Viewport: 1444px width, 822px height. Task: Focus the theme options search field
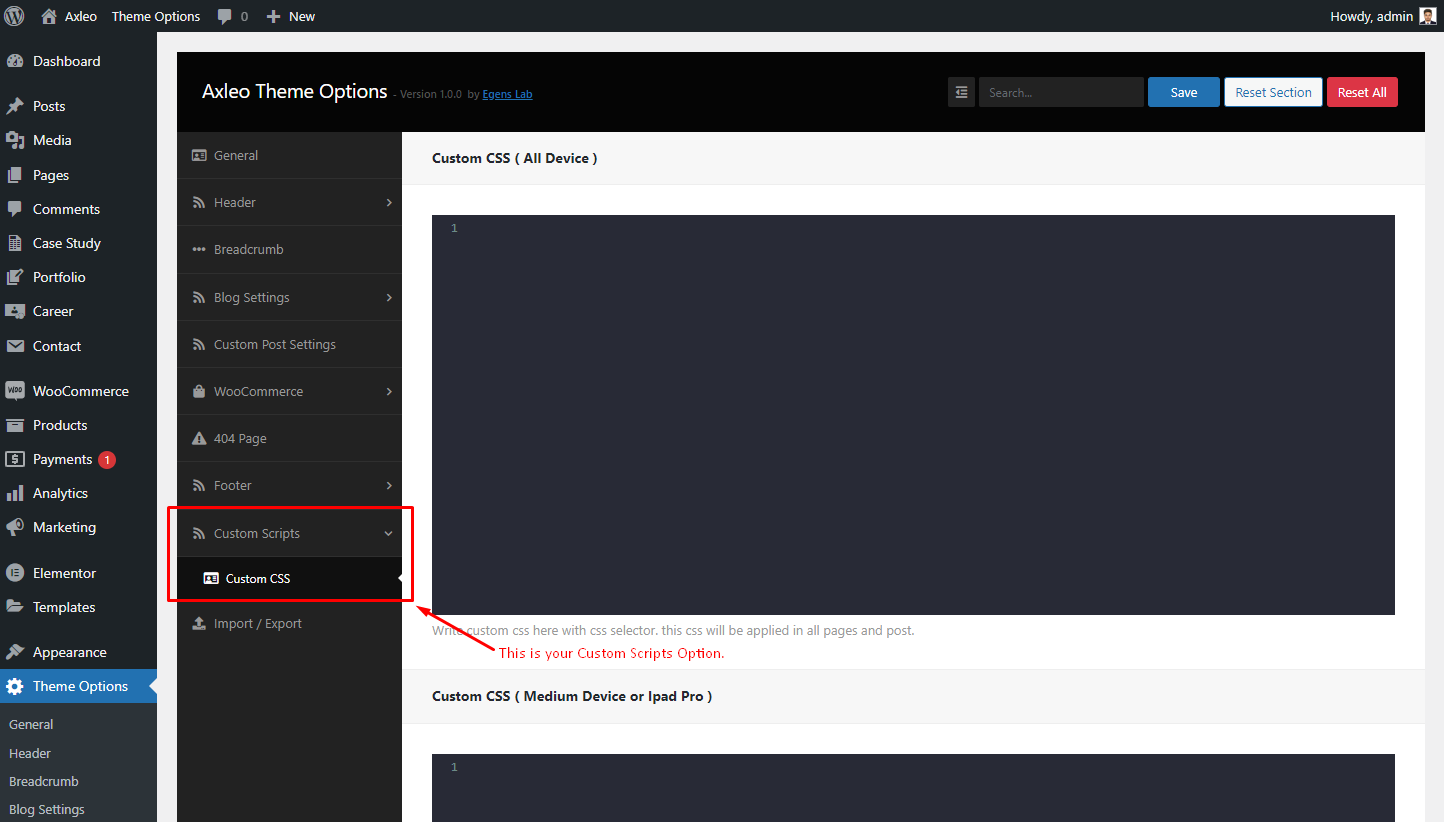[1061, 92]
